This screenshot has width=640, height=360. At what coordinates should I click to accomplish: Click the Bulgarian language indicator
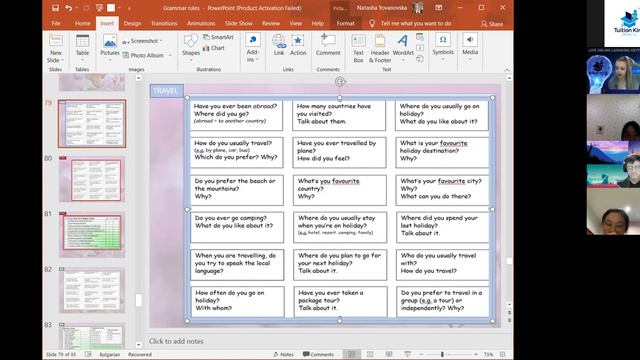pos(110,354)
